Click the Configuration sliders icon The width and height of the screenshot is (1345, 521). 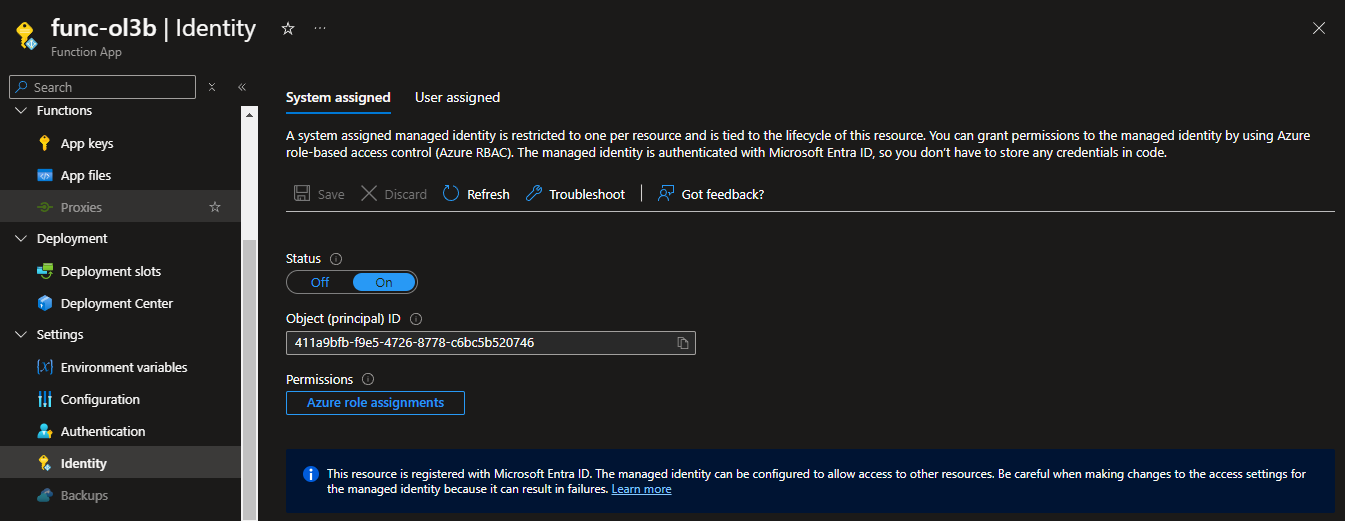[44, 399]
